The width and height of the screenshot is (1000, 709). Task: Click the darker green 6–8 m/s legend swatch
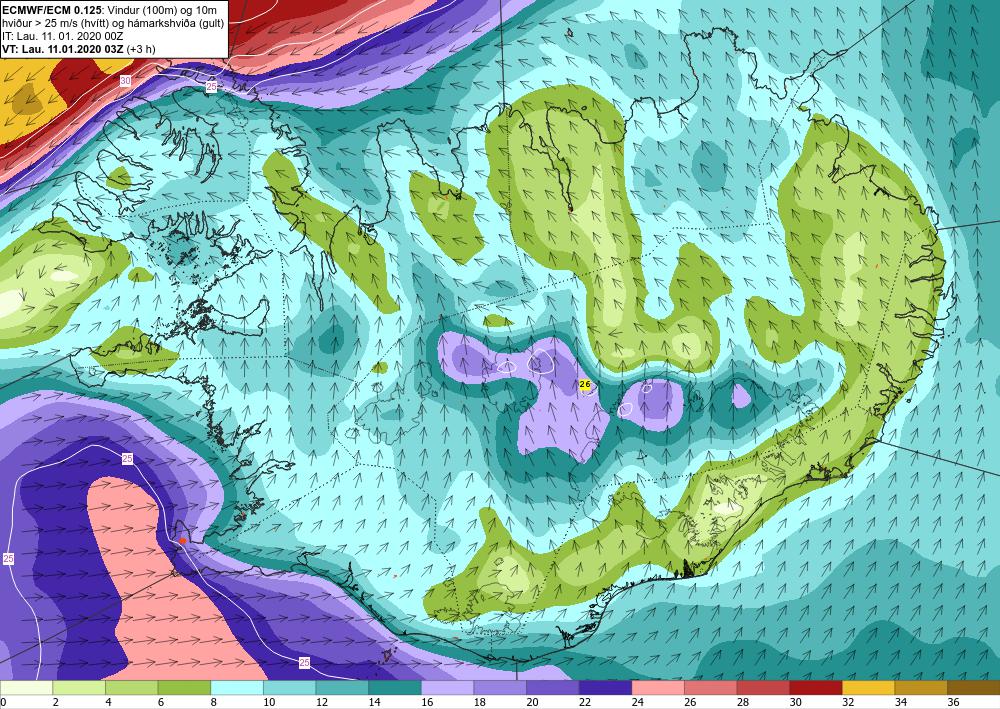184,687
